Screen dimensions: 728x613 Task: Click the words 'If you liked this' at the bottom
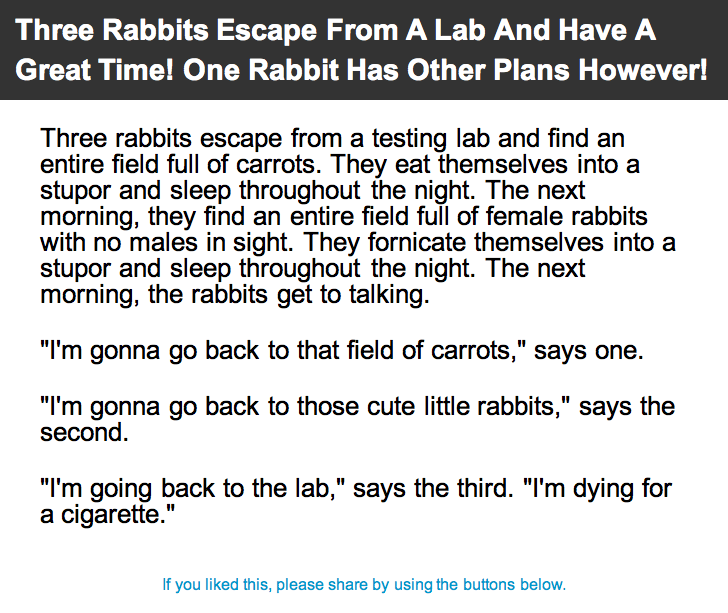point(216,584)
